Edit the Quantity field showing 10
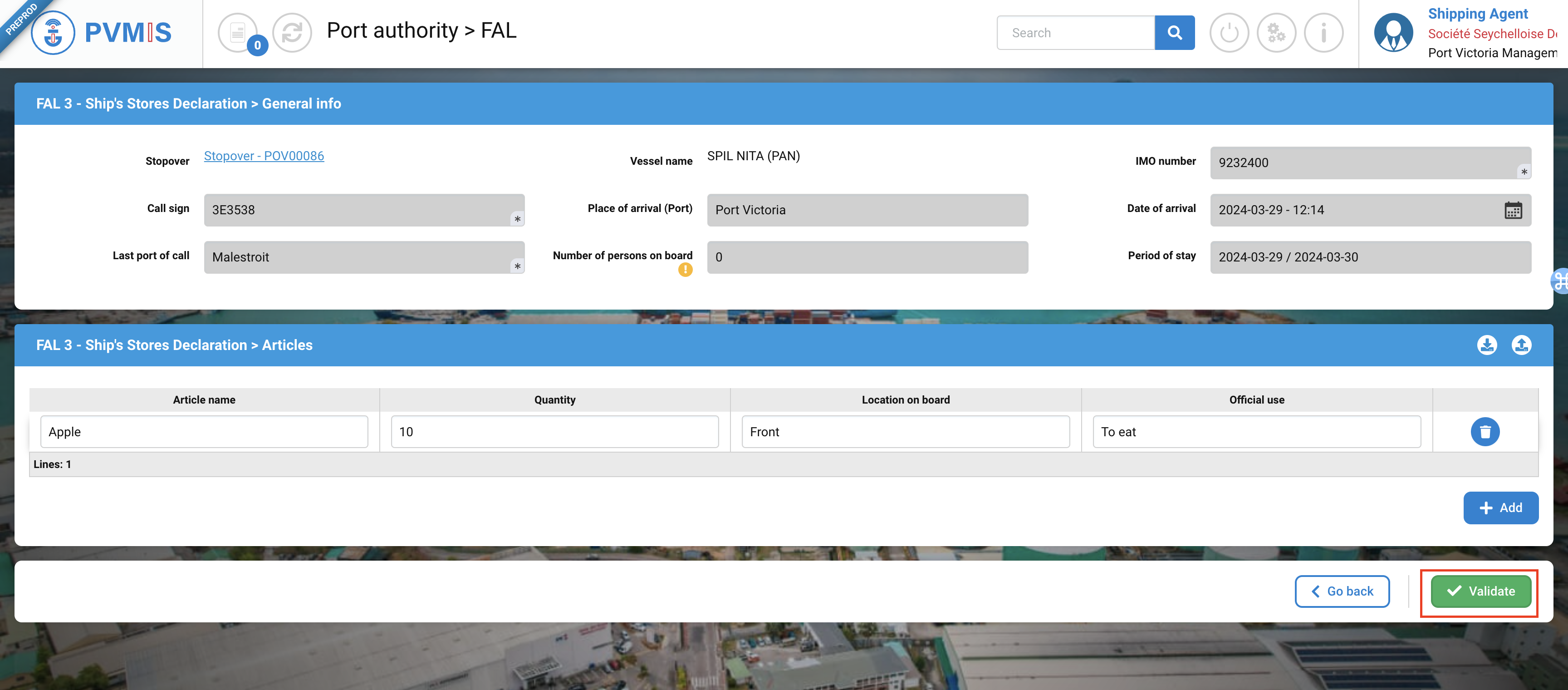Viewport: 1568px width, 690px height. click(x=554, y=432)
